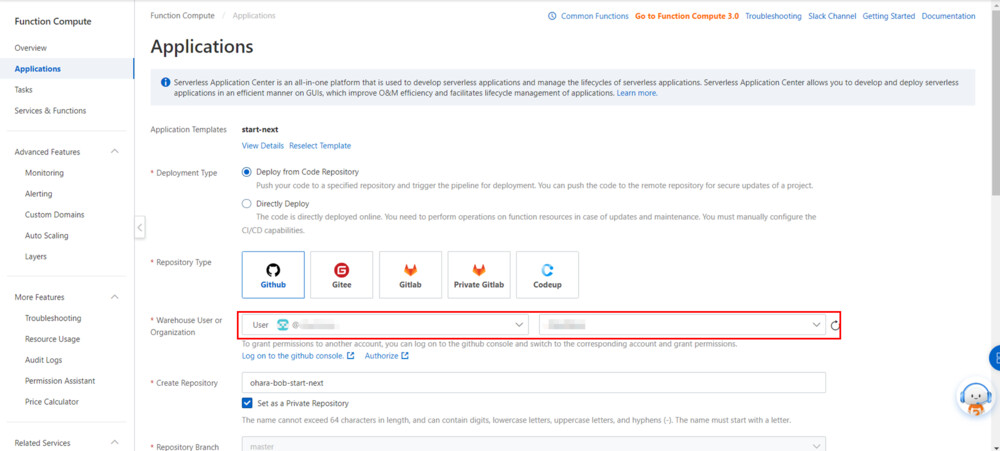
Task: Click Reselect Template link
Action: coord(320,146)
